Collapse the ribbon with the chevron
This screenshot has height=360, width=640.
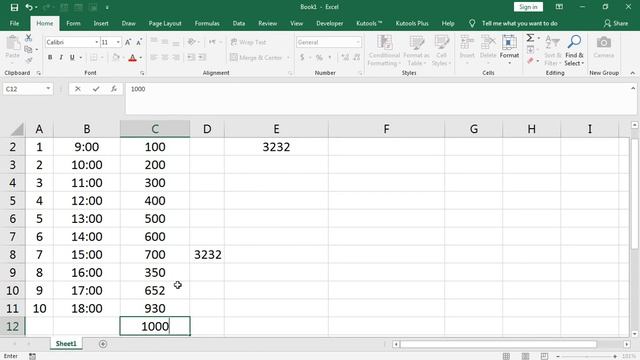coord(633,73)
